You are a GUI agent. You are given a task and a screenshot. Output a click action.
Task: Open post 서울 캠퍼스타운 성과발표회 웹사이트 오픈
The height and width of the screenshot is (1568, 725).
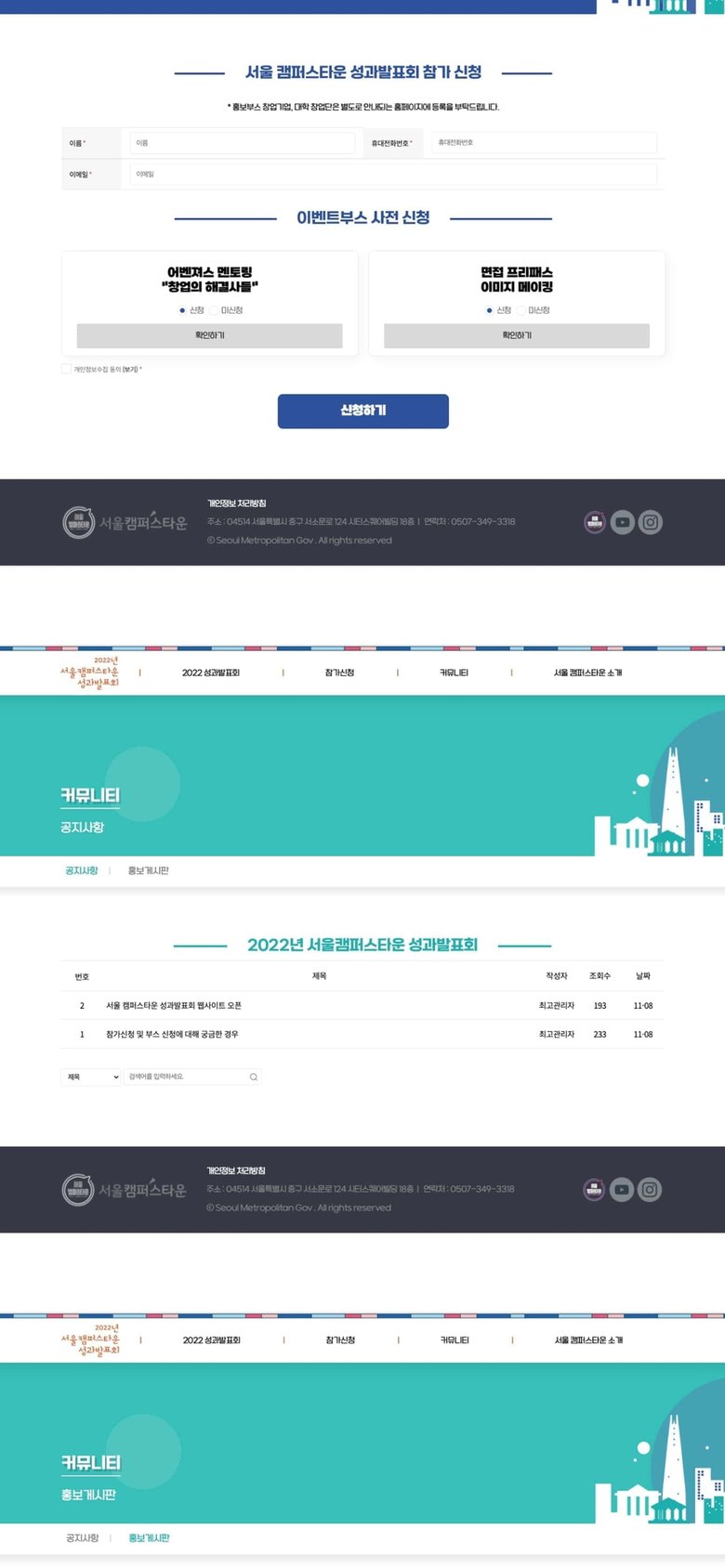click(174, 1005)
